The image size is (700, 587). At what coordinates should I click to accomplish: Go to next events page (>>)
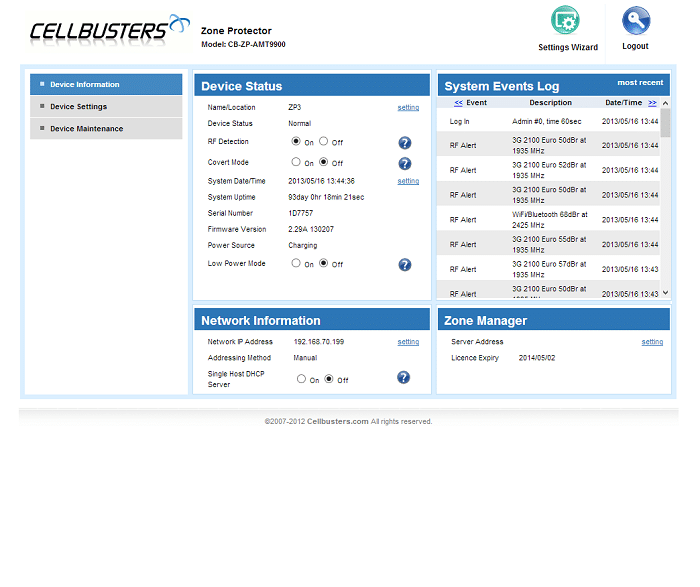click(652, 103)
